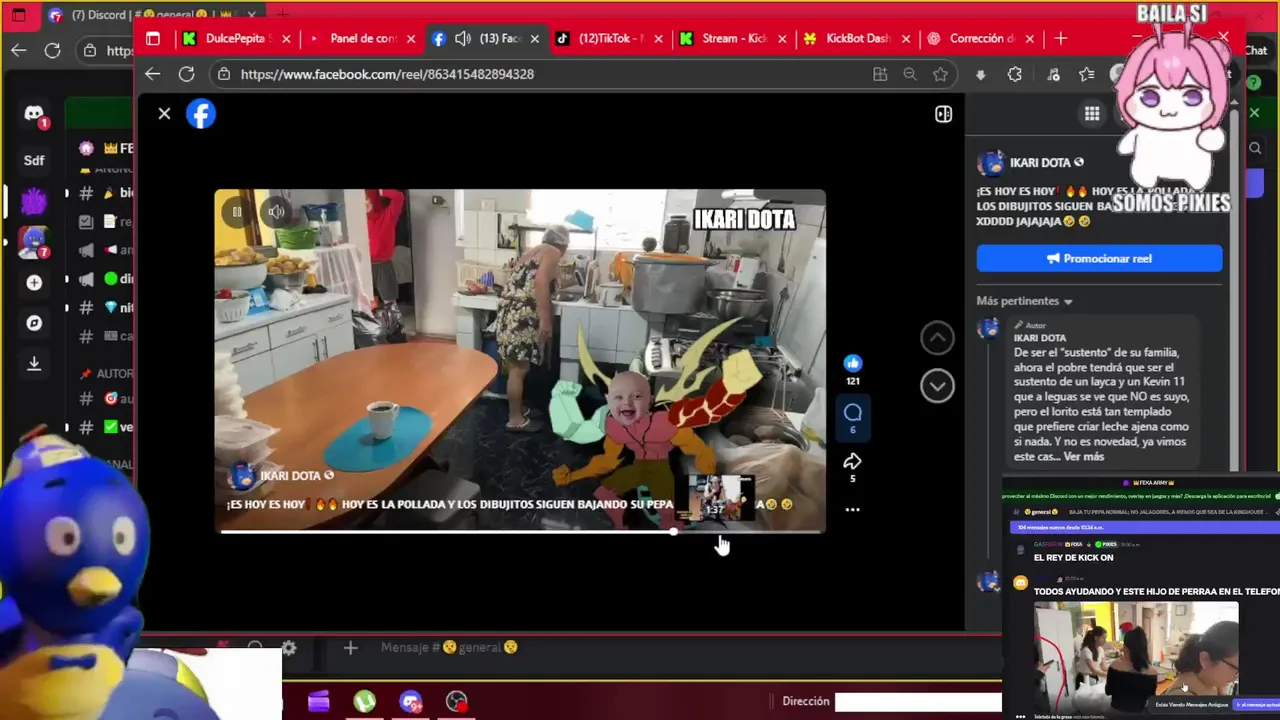
Task: View site information lock icon in address bar
Action: click(224, 74)
